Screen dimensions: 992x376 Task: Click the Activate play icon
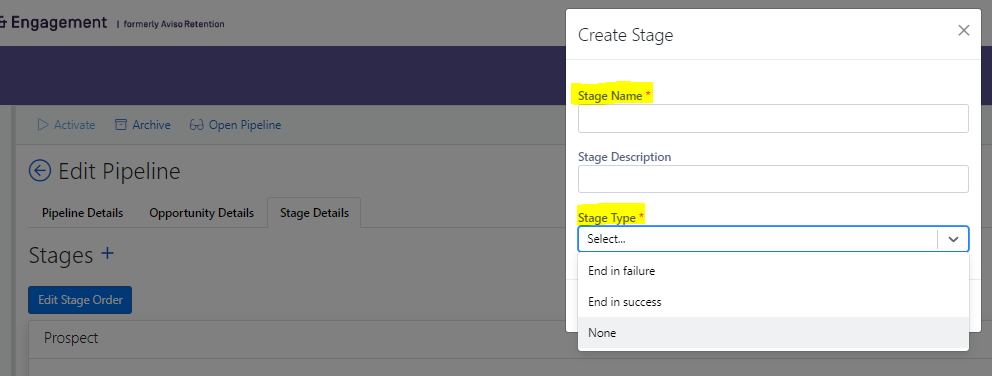click(43, 125)
